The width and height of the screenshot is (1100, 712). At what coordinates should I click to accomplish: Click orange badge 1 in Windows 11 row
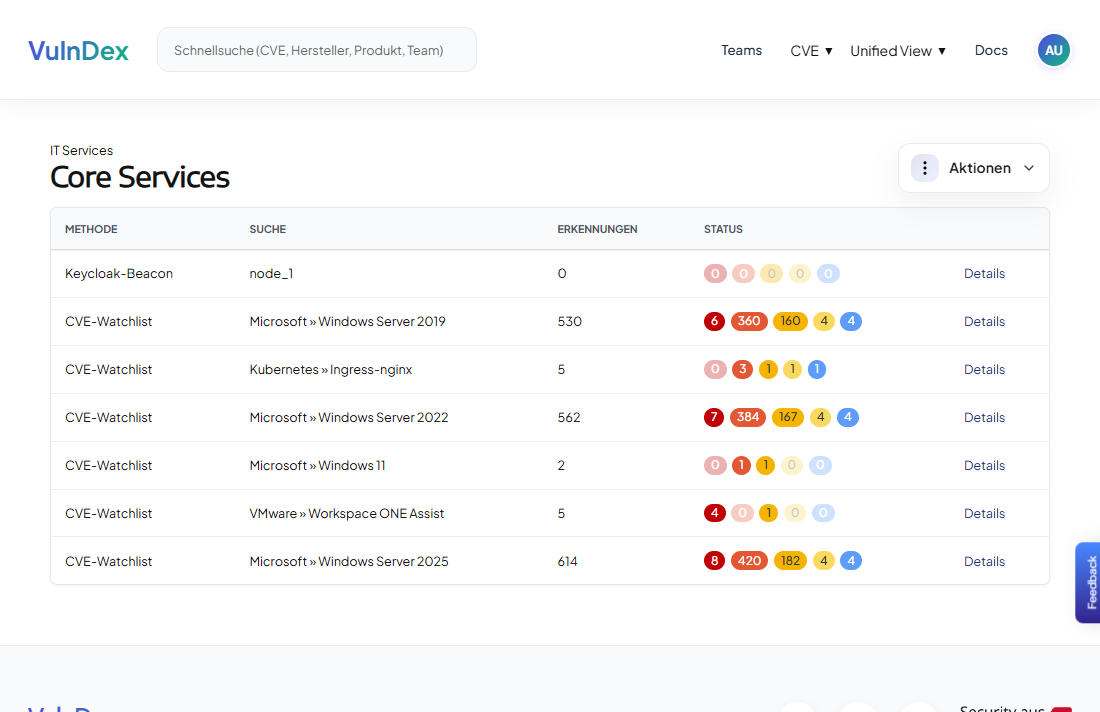[741, 466]
